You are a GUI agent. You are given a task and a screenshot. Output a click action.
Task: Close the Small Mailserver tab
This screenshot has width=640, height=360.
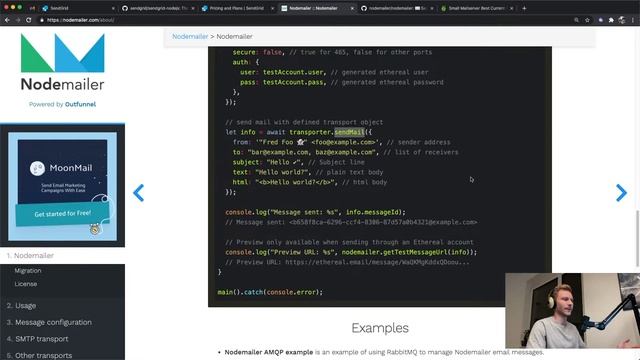[511, 8]
